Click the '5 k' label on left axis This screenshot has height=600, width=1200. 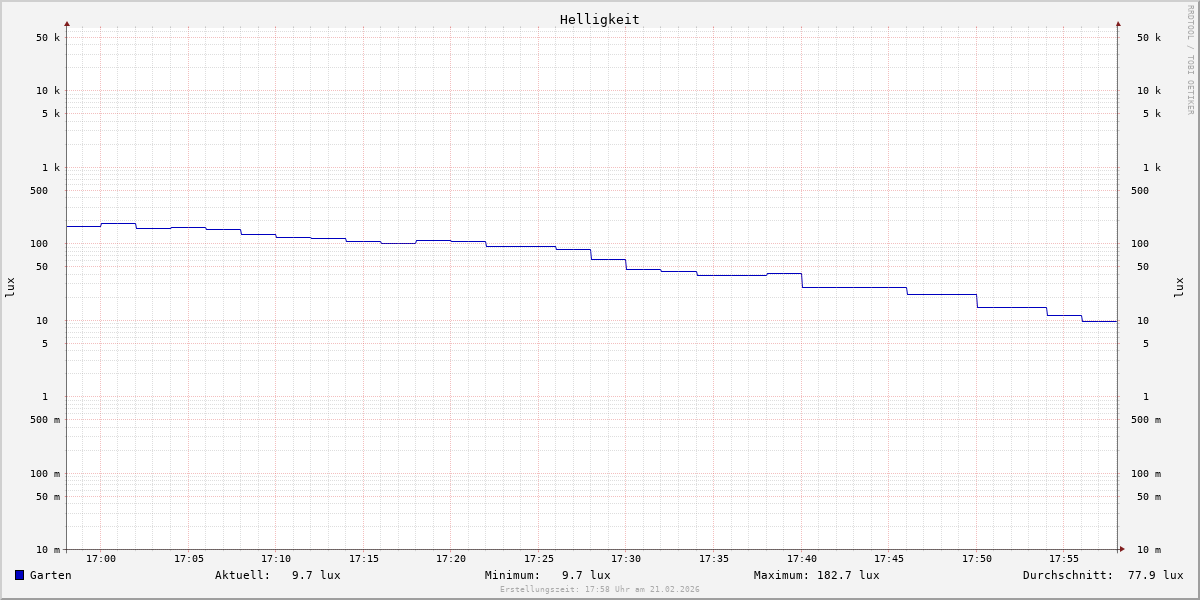[x=51, y=113]
